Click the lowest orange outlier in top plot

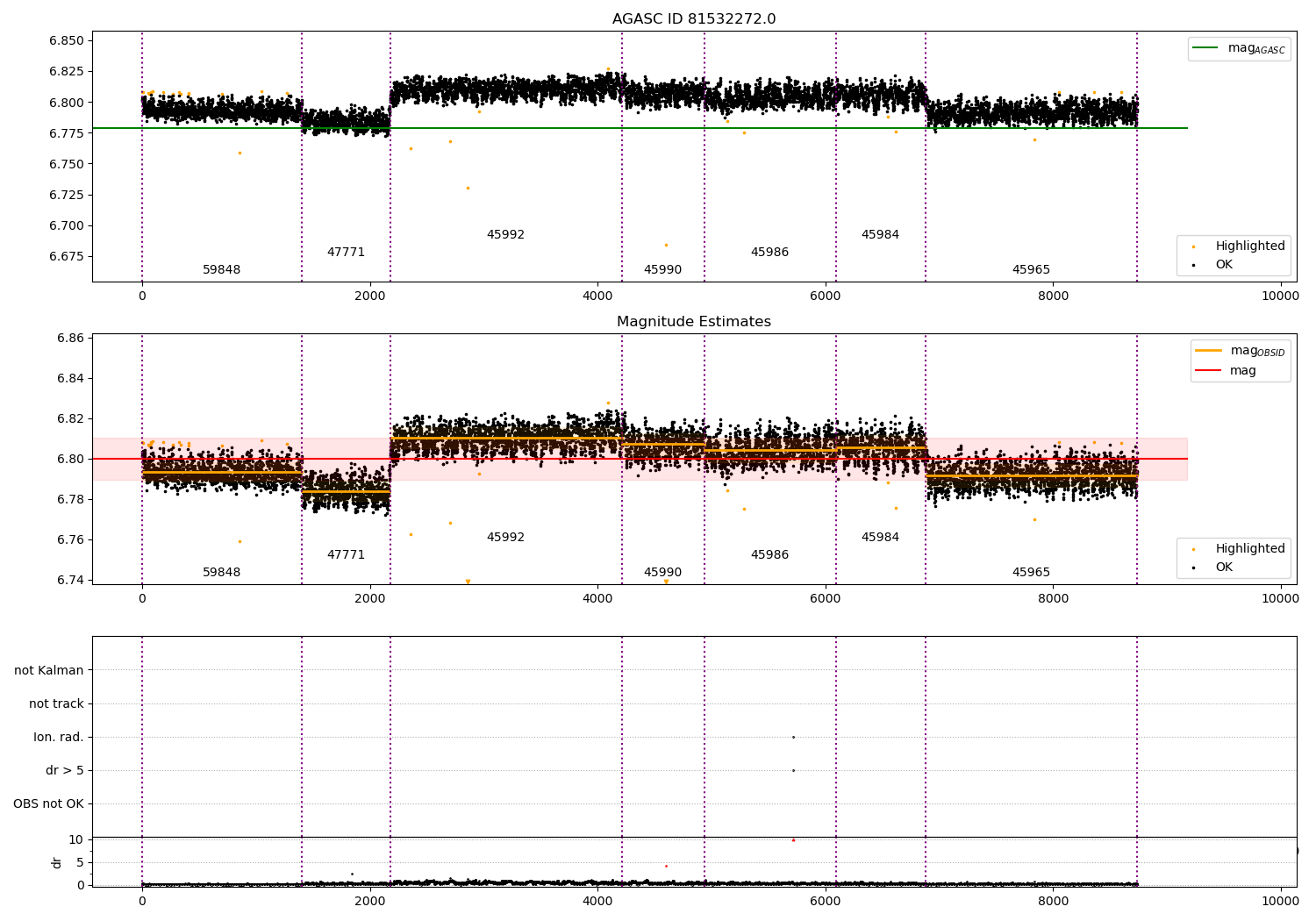[x=666, y=246]
